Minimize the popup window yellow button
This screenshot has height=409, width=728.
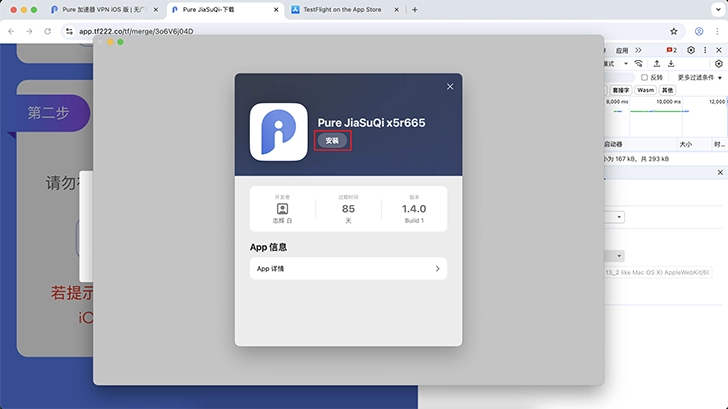[110, 42]
